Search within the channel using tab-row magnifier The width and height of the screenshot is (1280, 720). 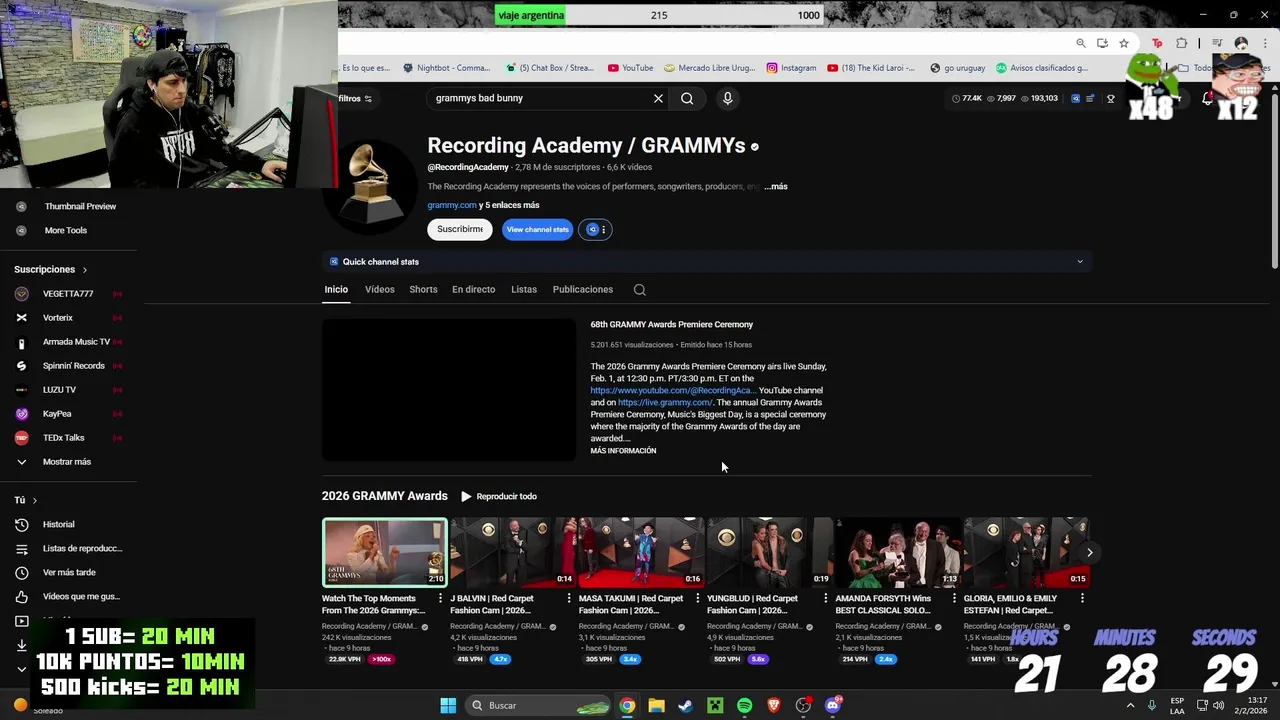[640, 290]
